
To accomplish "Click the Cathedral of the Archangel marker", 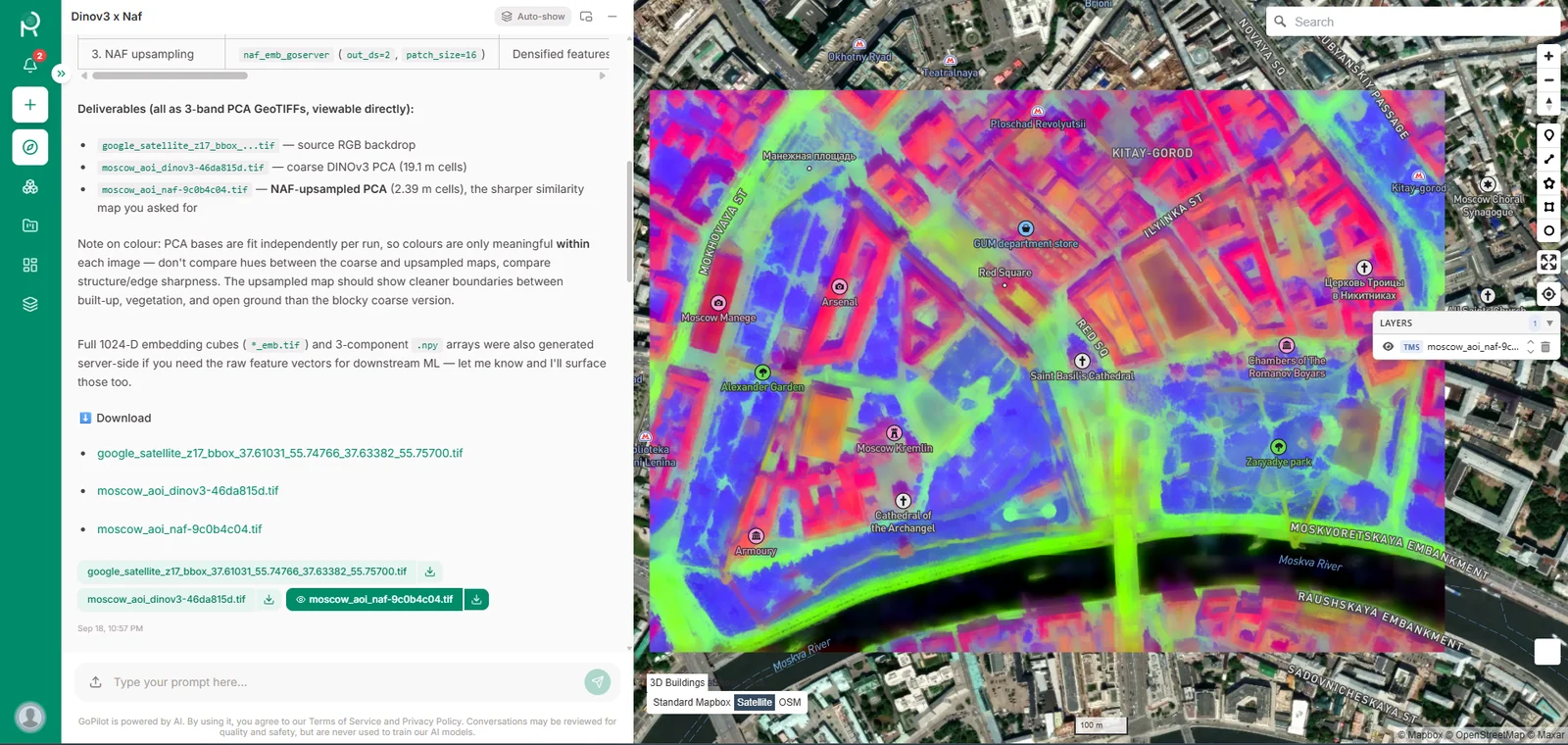I will pos(903,500).
